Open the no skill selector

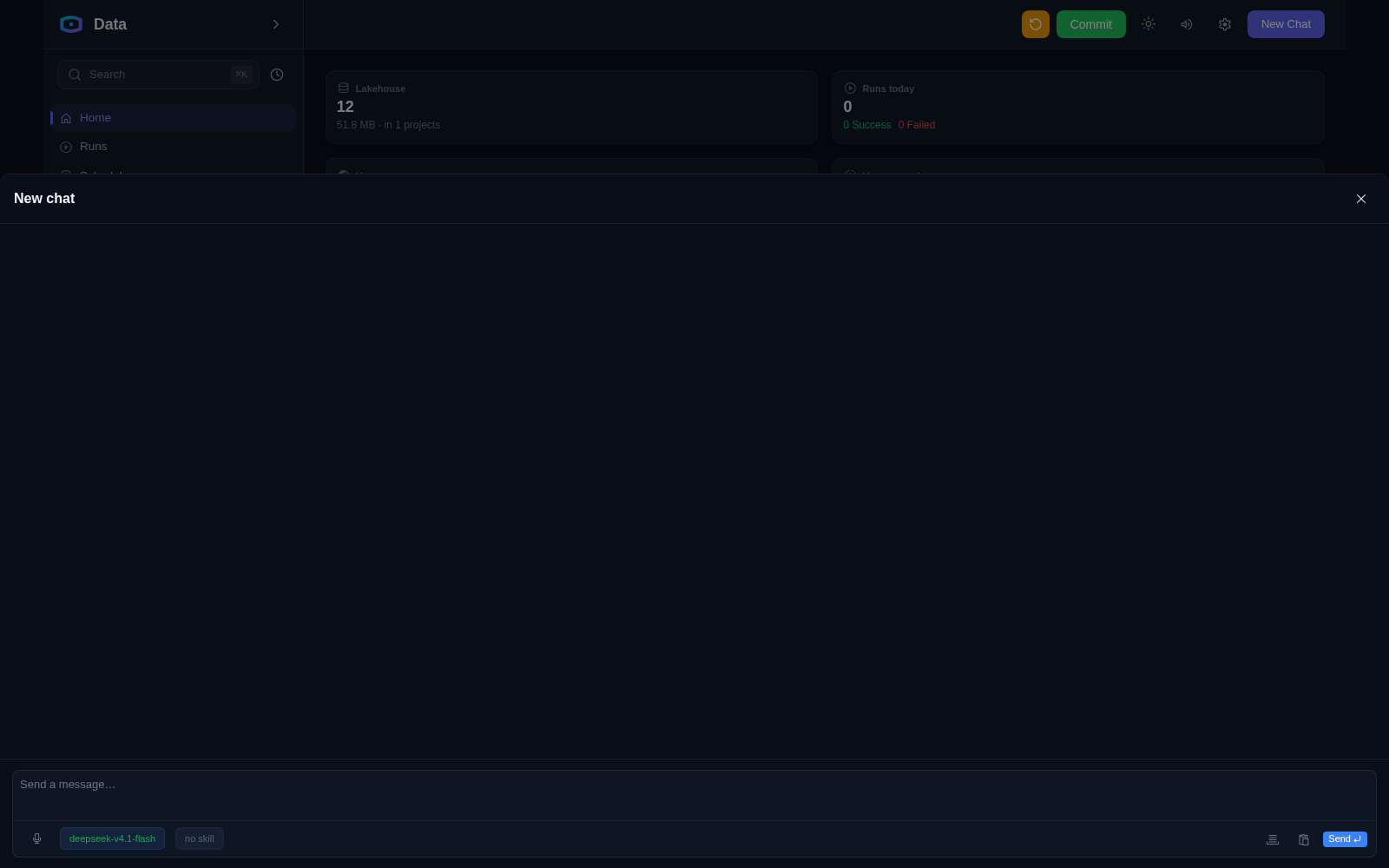(x=199, y=838)
